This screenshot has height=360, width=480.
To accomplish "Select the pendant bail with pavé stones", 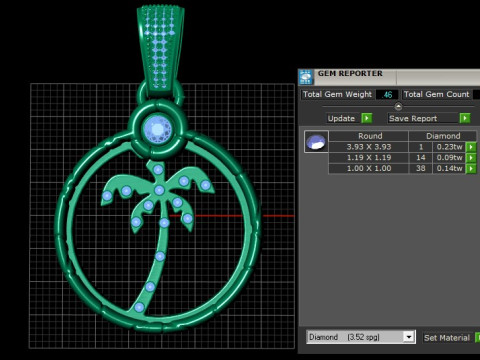I will (x=160, y=50).
